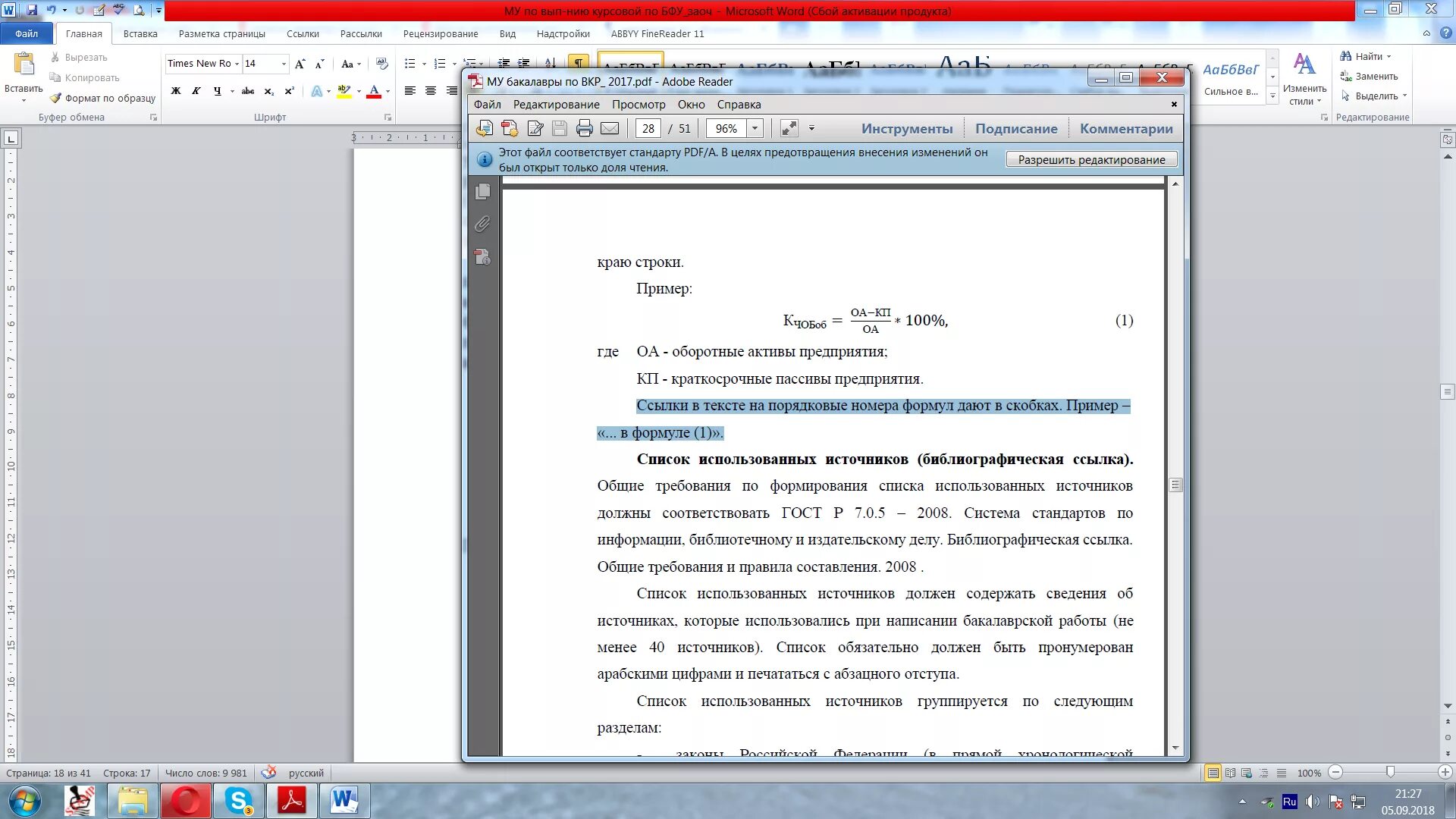Open the zoom level 96% dropdown in Adobe Reader
Screen dimensions: 1456x819
pyautogui.click(x=756, y=128)
